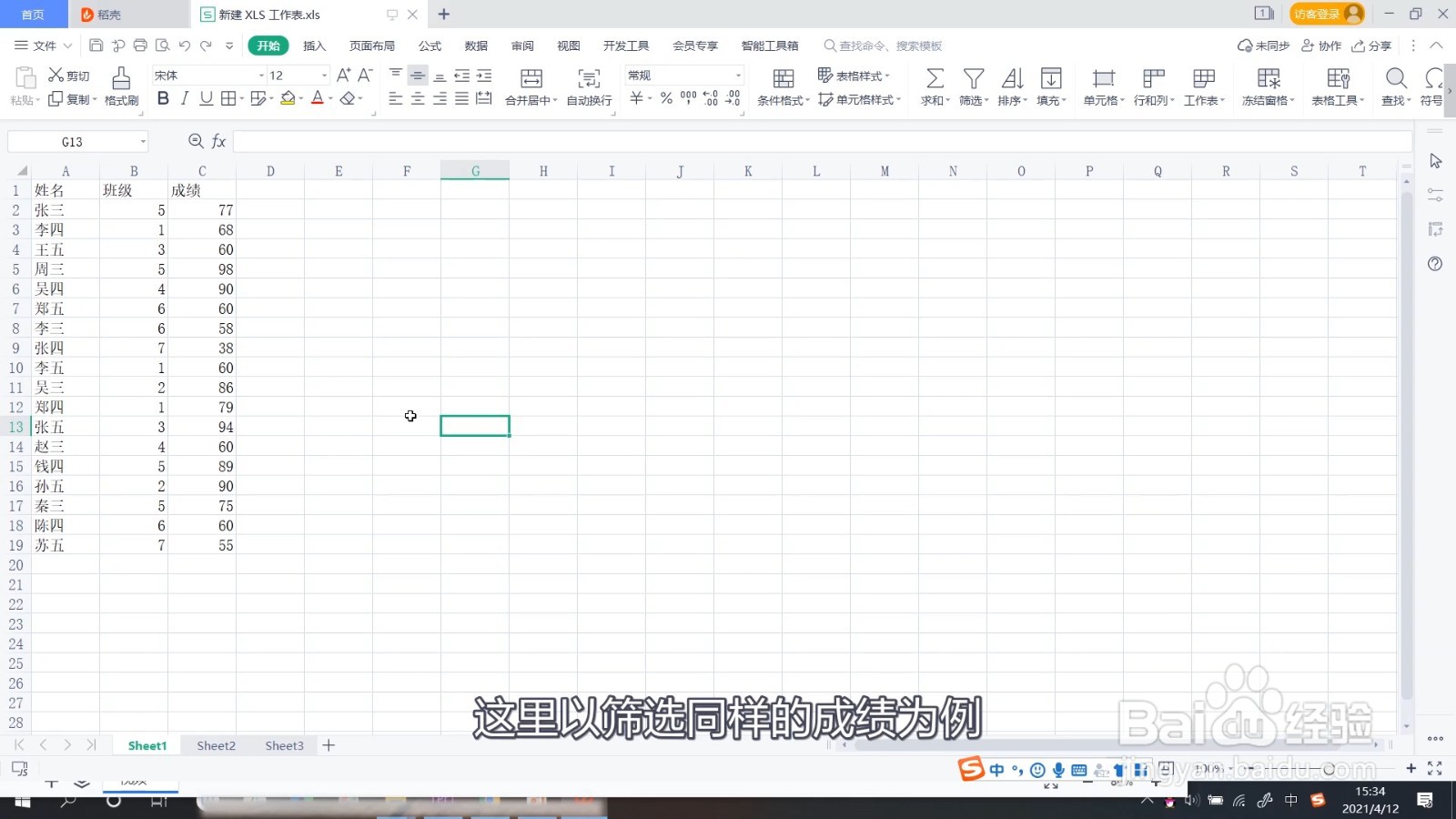Viewport: 1456px width, 819px height.
Task: Open the number format 常规 dropdown
Action: point(738,76)
